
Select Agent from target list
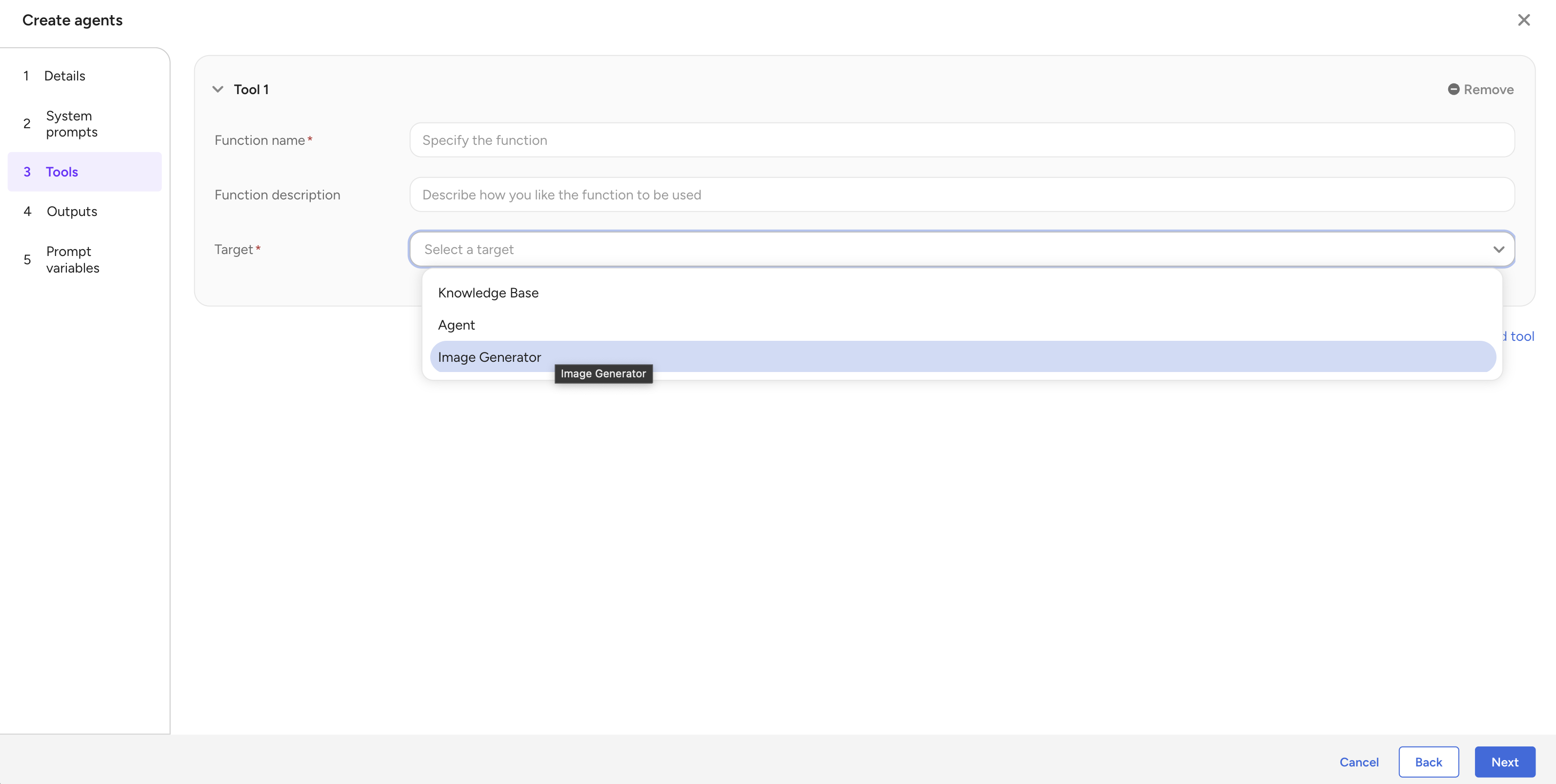pos(457,325)
